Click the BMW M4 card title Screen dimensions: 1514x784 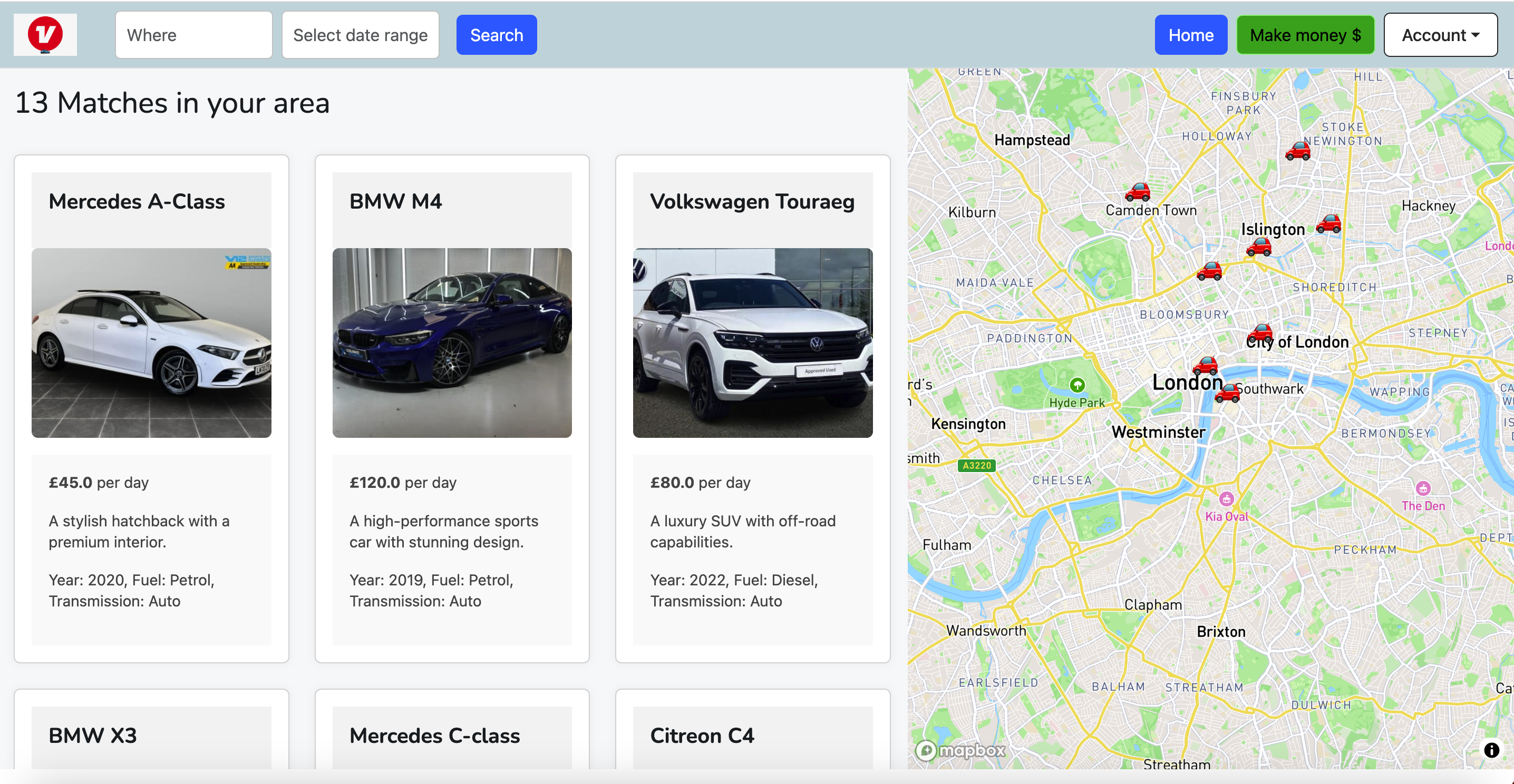click(395, 201)
